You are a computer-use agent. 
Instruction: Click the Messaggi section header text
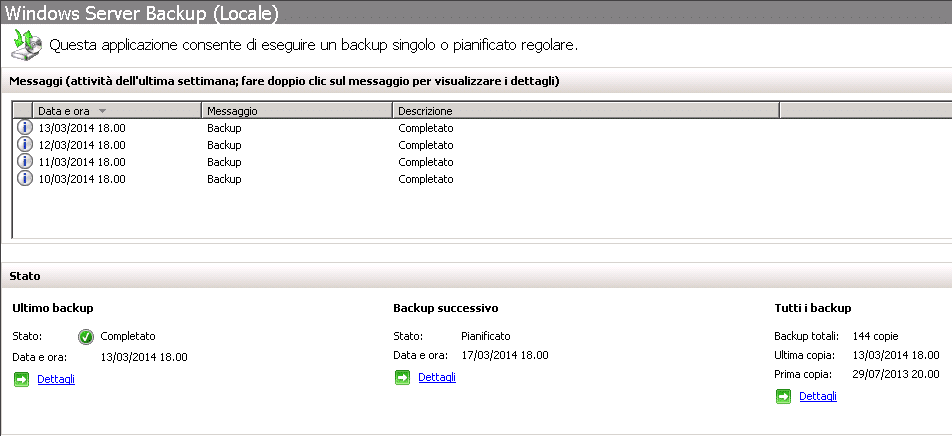[x=284, y=81]
